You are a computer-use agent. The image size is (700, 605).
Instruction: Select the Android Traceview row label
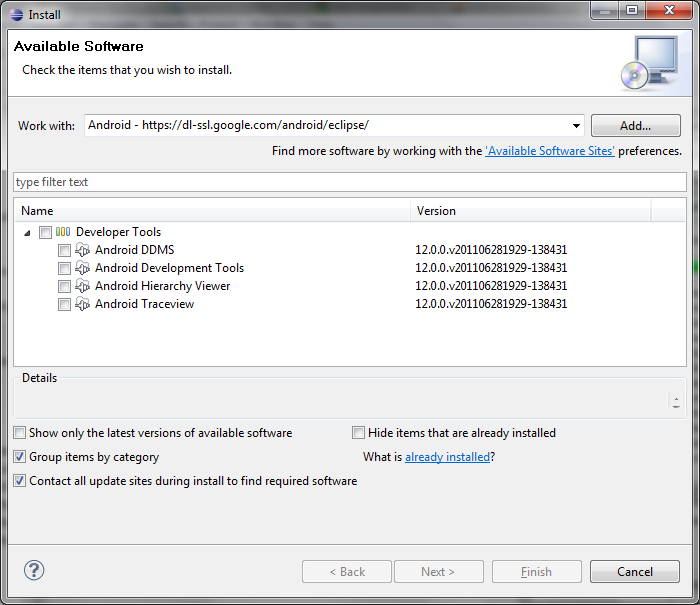pos(144,304)
